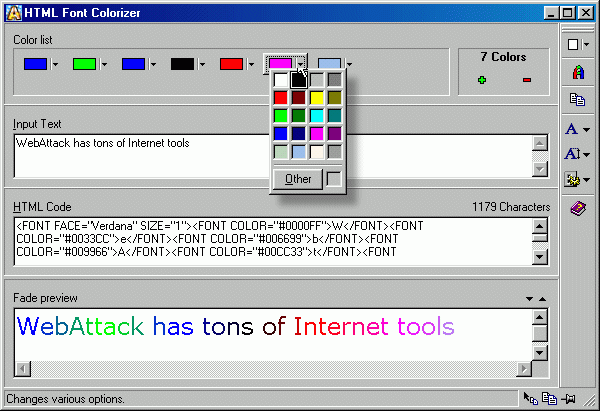The width and height of the screenshot is (600, 411).
Task: Open dropdown beside first blue swatch
Action: click(55, 64)
